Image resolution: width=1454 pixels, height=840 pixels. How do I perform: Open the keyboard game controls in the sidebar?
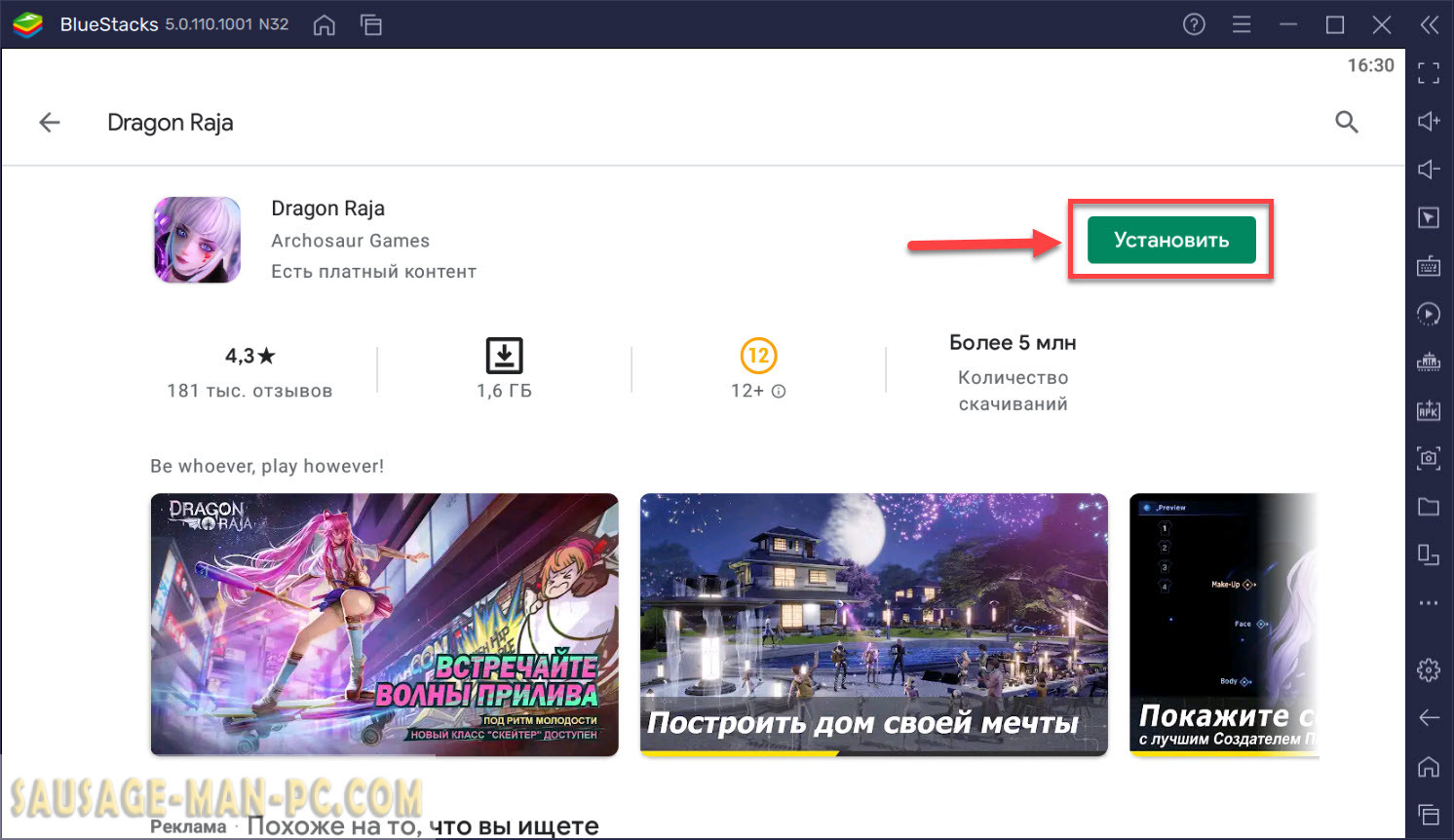coord(1429,266)
